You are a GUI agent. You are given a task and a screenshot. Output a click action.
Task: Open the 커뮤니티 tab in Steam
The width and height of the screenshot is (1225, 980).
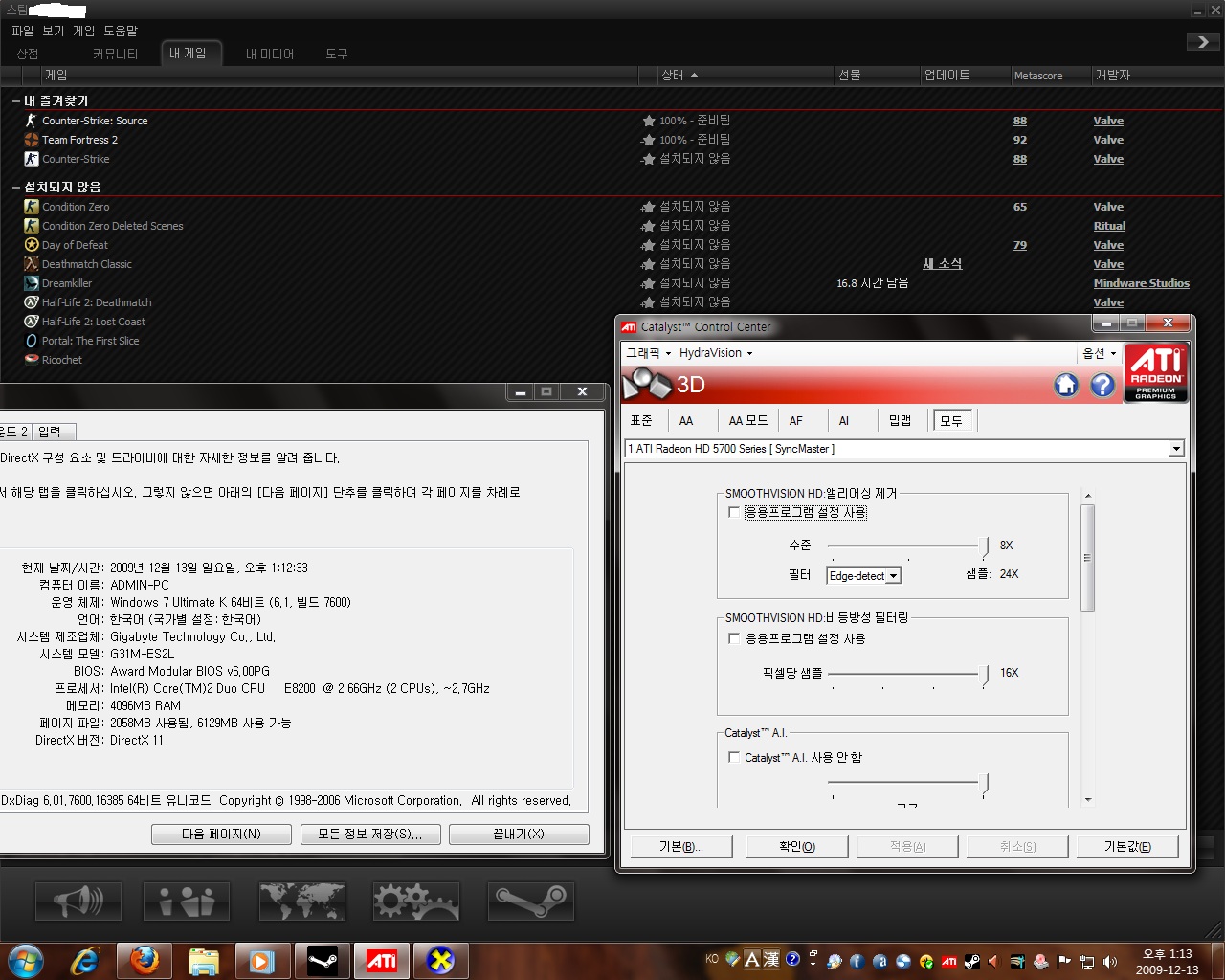click(115, 54)
